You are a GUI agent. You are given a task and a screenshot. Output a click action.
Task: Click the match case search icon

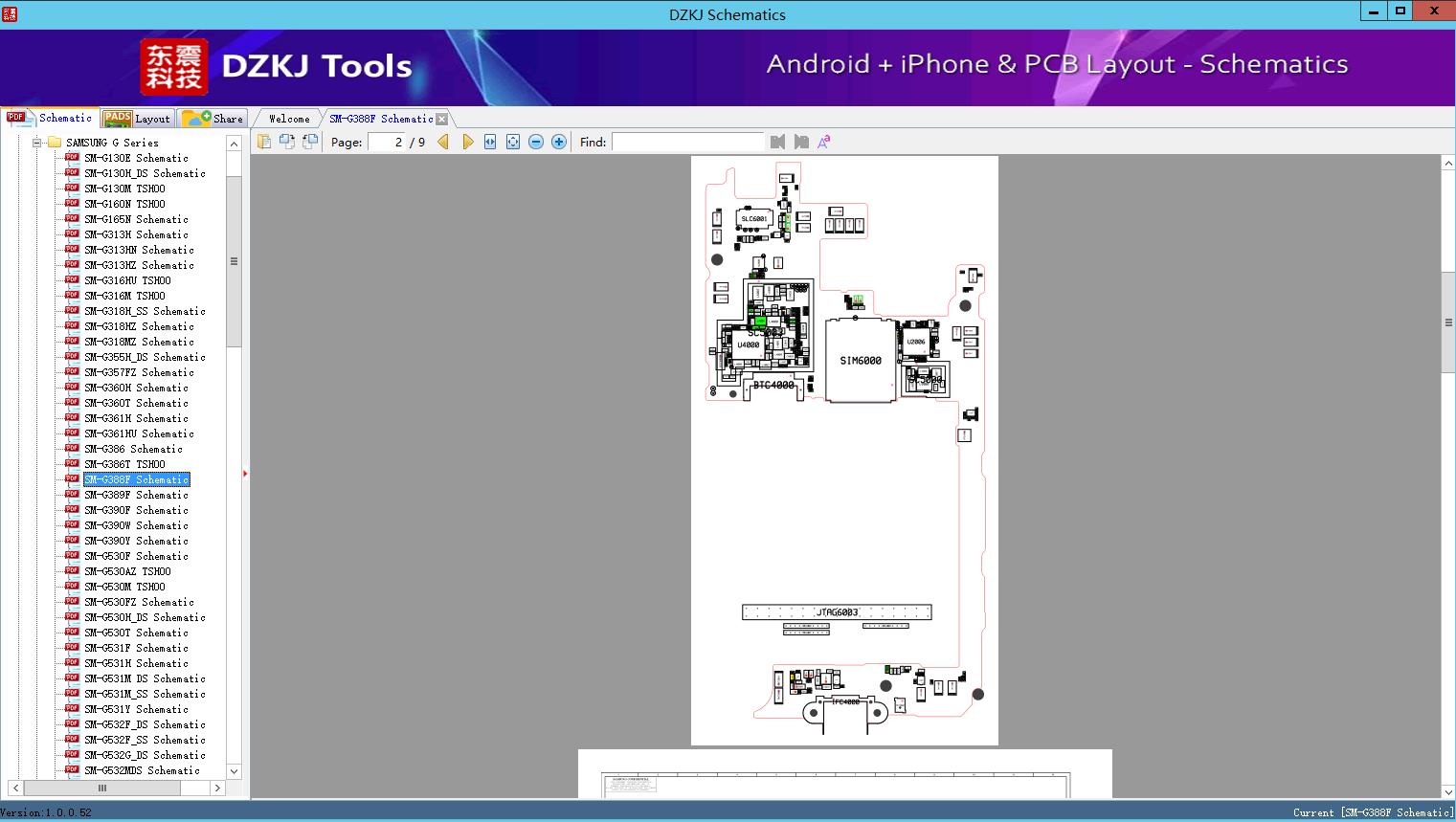(823, 142)
